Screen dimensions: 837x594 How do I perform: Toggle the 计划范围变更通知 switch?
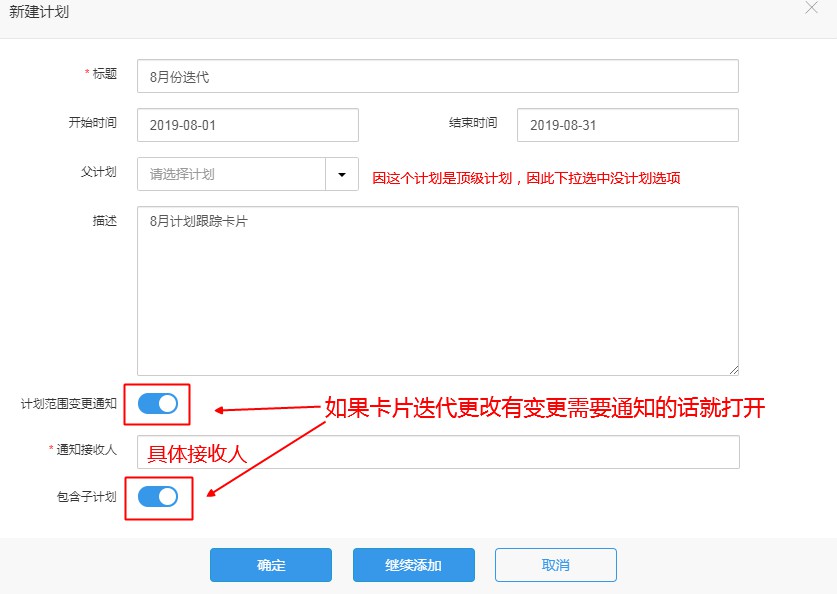point(158,404)
